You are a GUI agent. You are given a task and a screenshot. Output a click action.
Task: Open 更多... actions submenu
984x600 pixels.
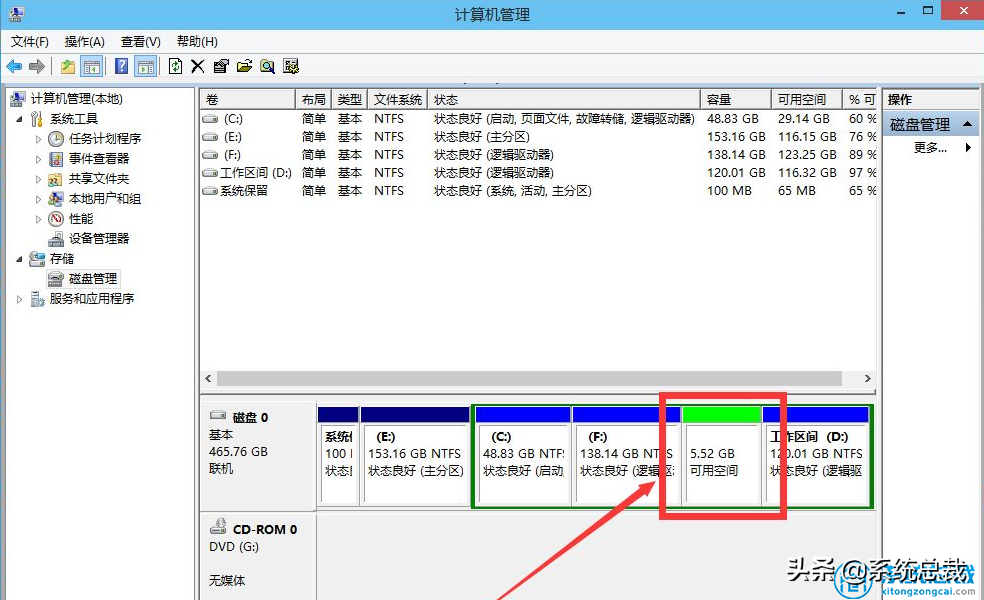[x=931, y=147]
